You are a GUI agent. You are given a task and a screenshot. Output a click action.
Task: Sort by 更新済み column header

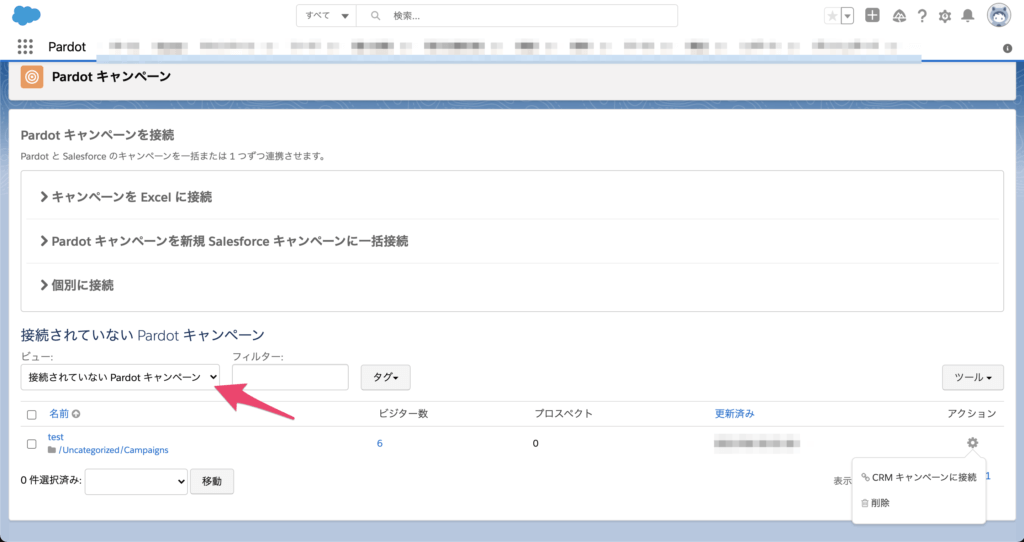point(735,413)
